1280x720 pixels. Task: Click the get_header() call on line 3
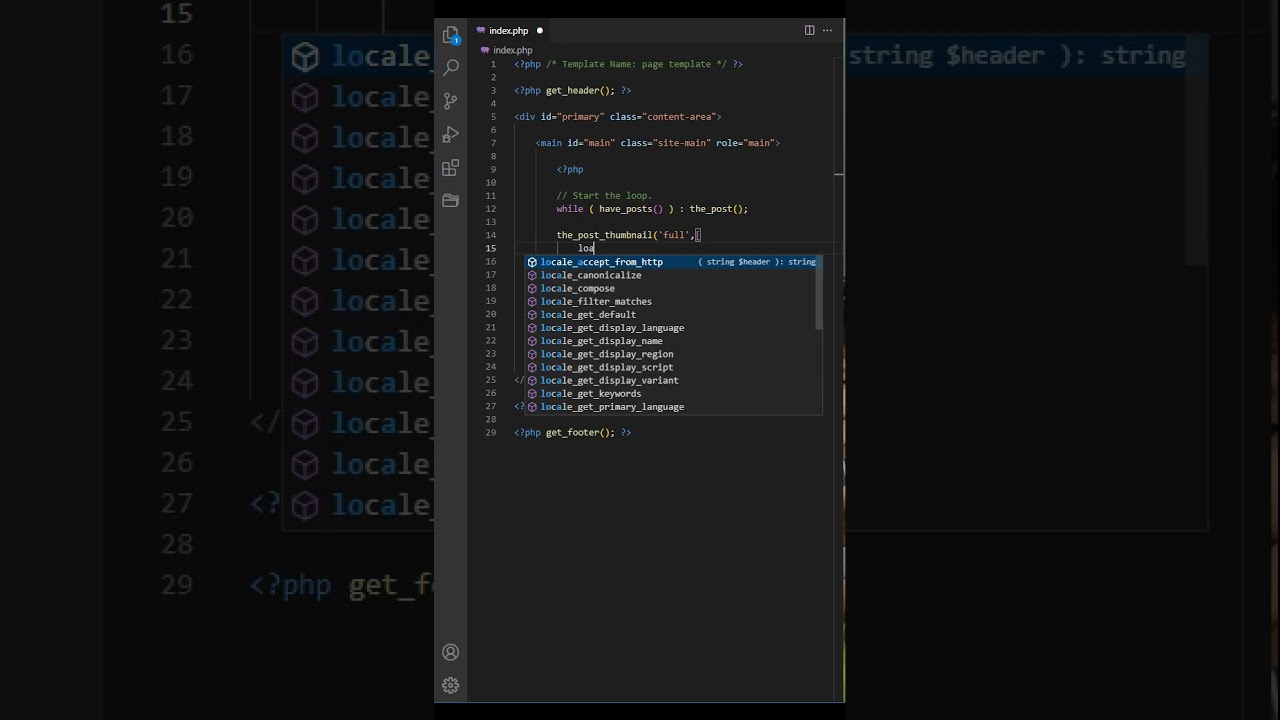[580, 90]
